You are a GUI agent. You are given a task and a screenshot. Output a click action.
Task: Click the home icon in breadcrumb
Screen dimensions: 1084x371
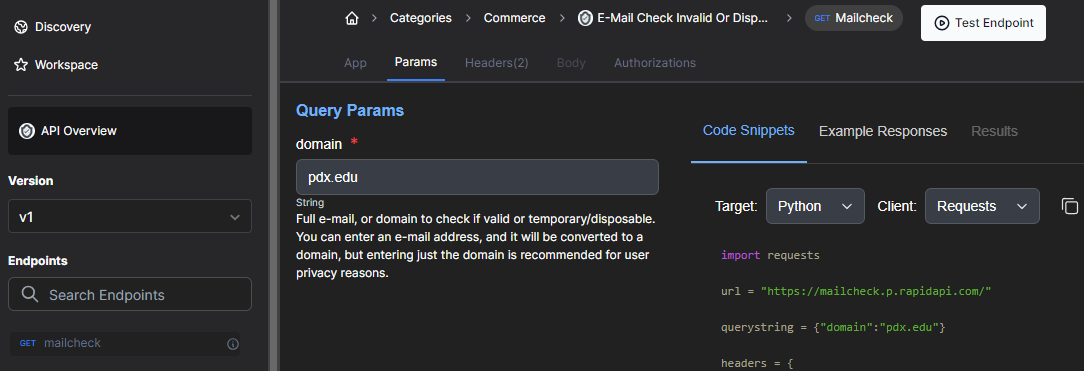click(352, 19)
